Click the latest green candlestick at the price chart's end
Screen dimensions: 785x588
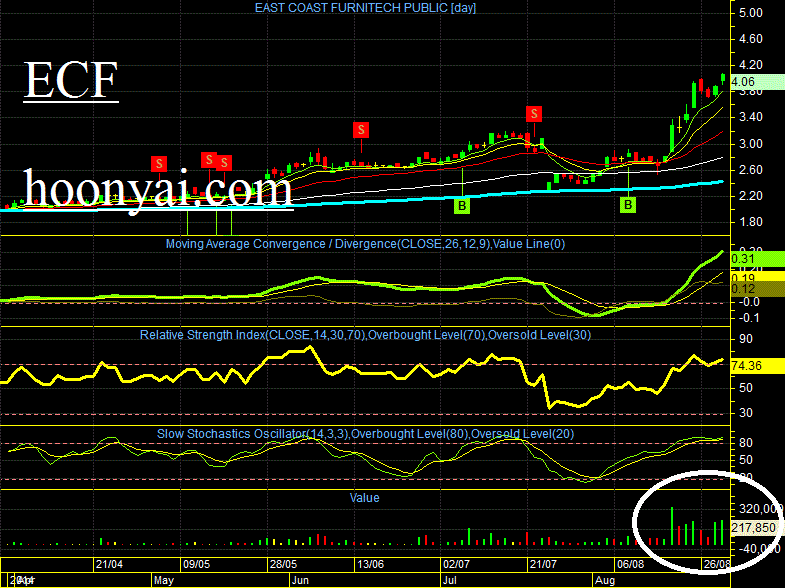(723, 78)
